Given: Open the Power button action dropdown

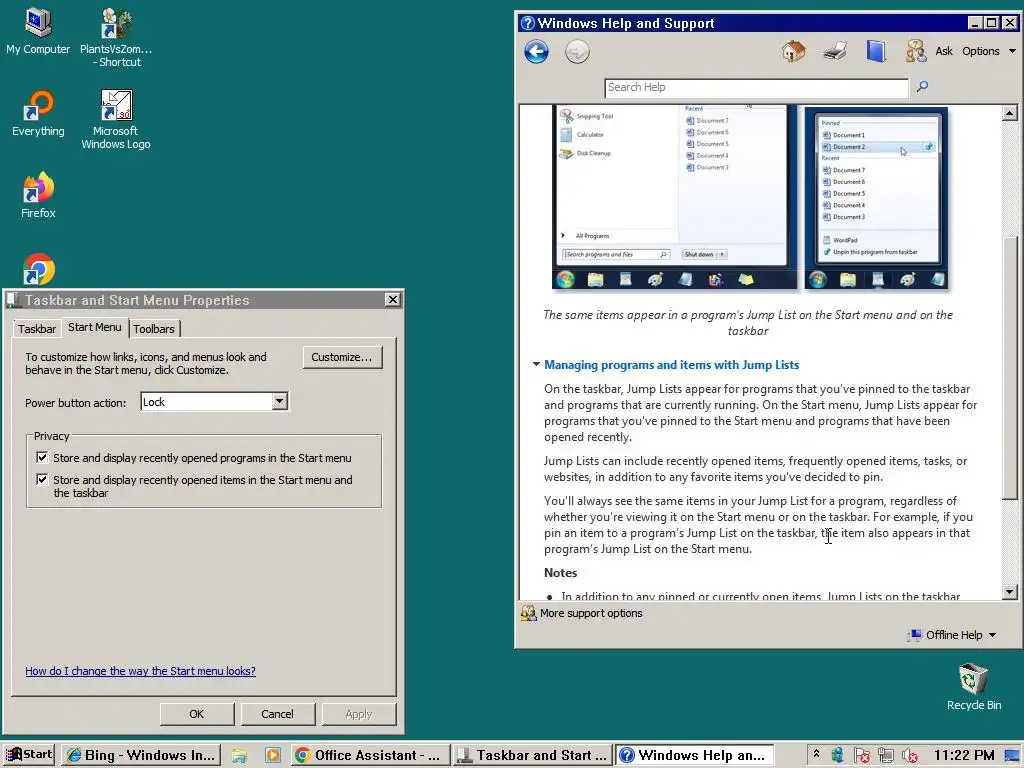Looking at the screenshot, I should 280,401.
